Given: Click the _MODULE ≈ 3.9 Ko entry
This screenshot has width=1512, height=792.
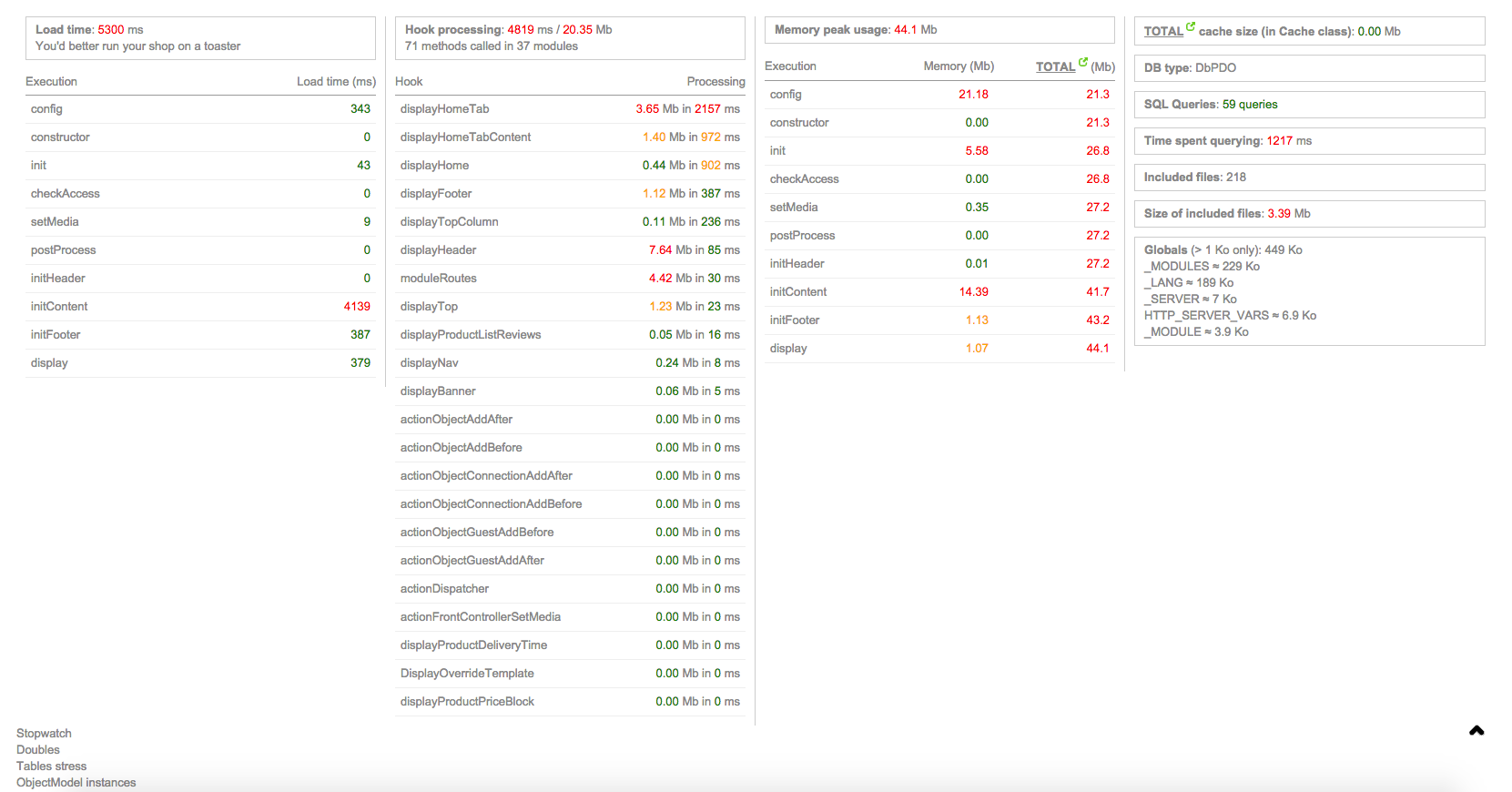Looking at the screenshot, I should coord(1196,332).
